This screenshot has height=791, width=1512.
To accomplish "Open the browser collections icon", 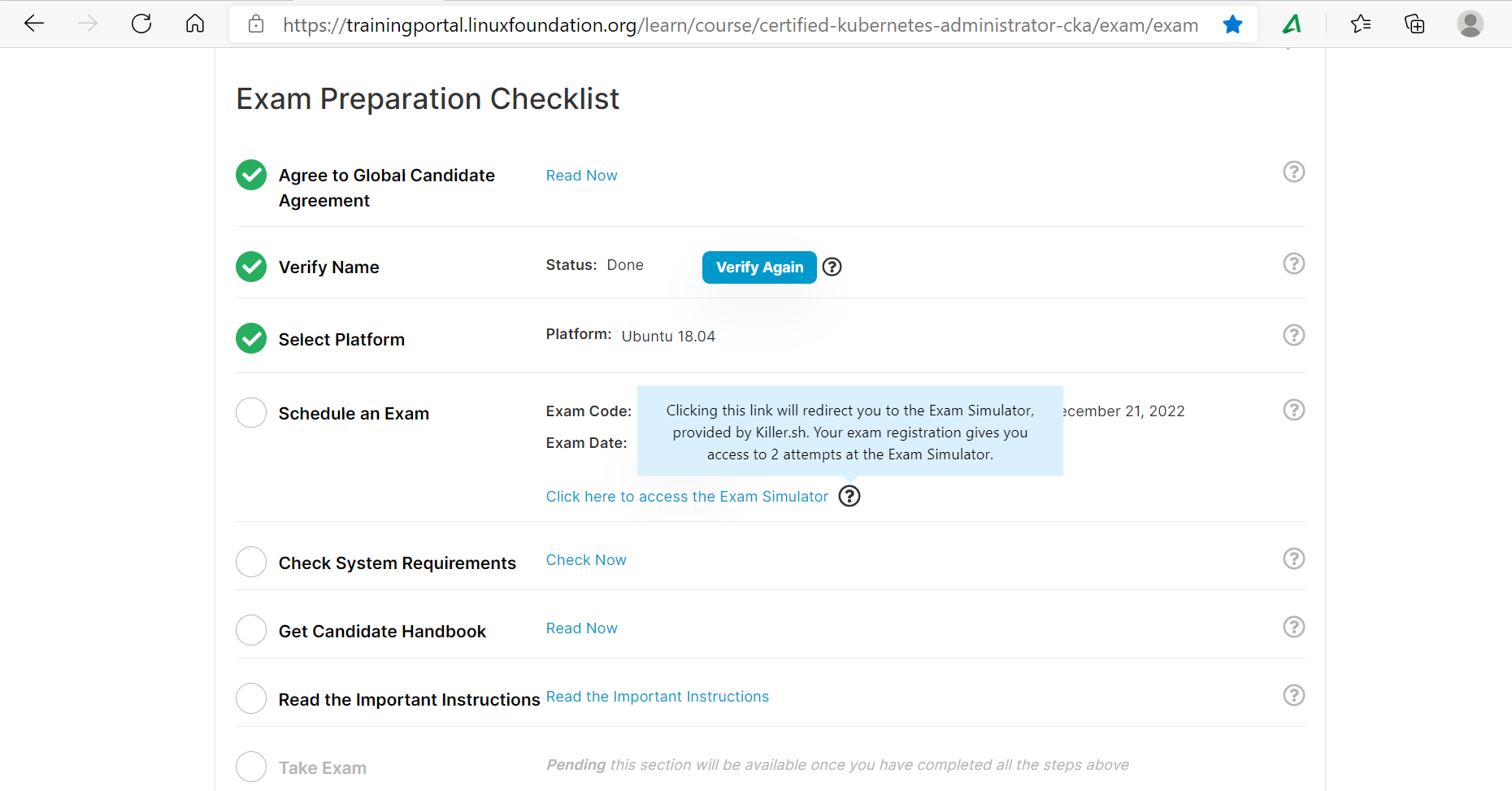I will [1414, 24].
